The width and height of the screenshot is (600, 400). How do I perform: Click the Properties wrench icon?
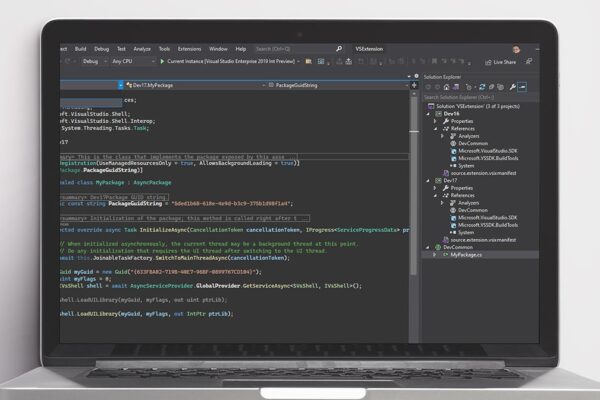coord(512,87)
